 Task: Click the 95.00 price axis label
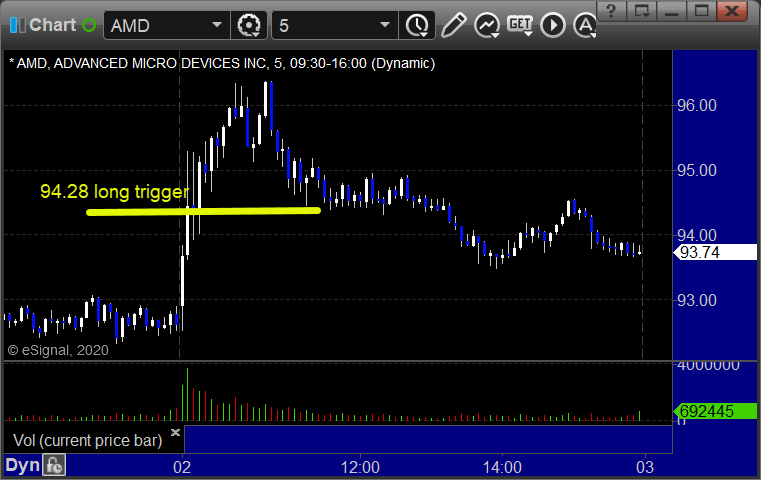[x=696, y=170]
